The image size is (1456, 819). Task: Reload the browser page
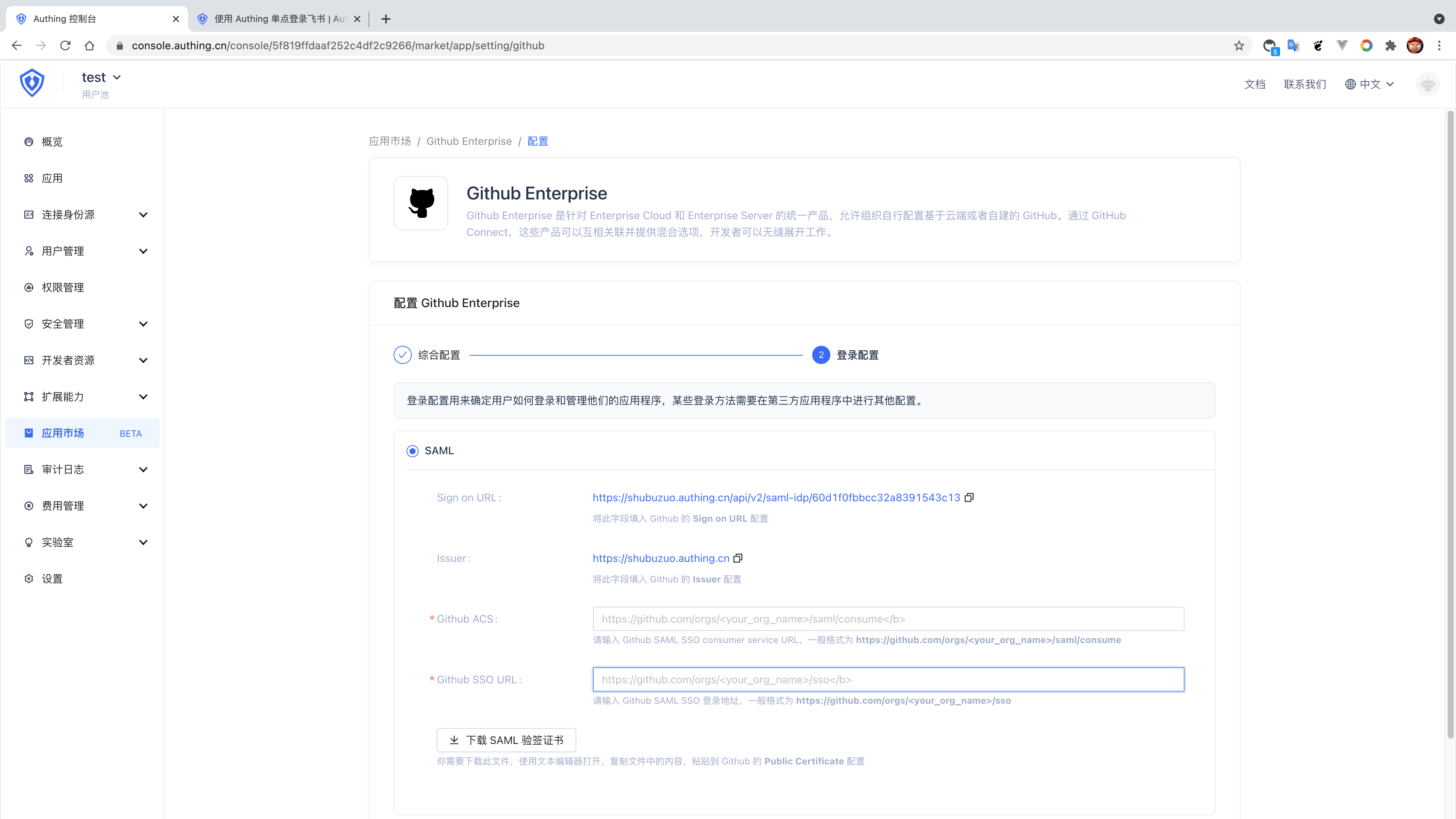(x=65, y=46)
